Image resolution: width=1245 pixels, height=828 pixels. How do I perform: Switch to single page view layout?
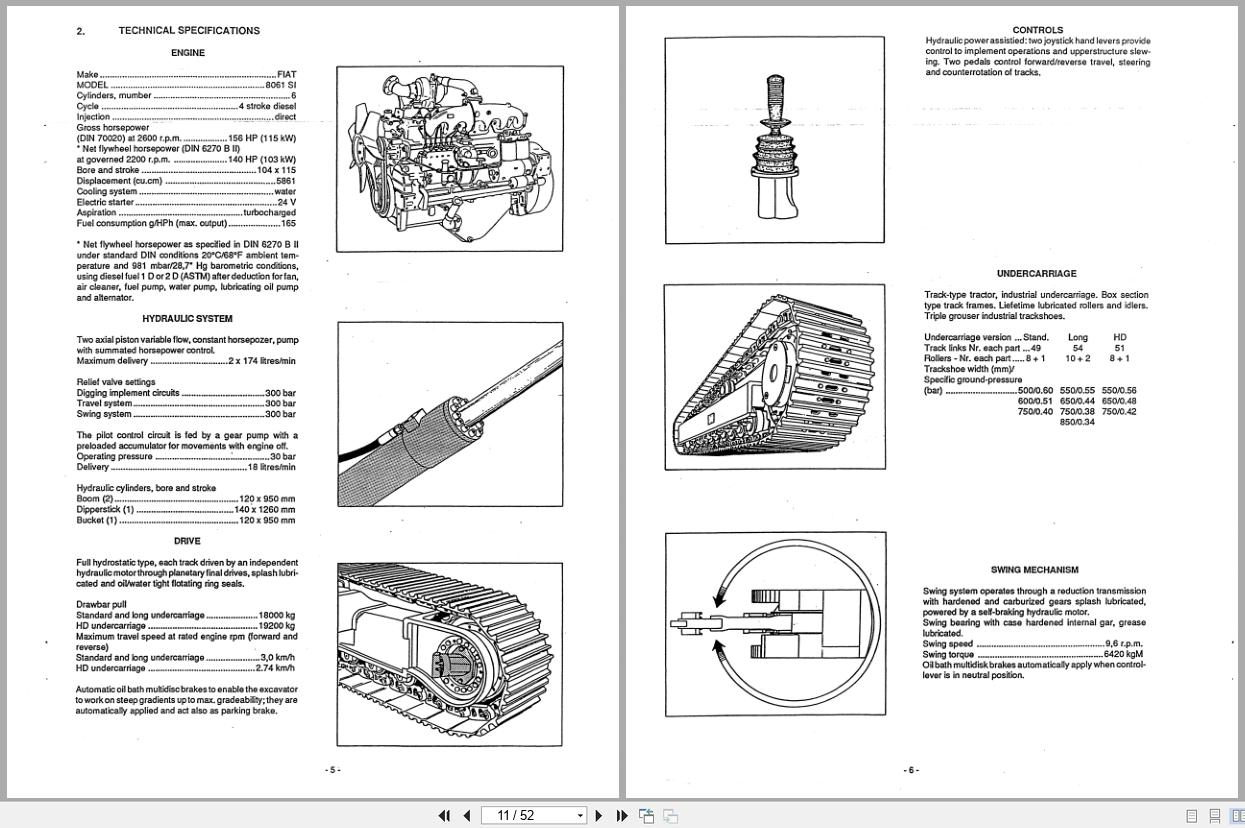click(x=1192, y=816)
